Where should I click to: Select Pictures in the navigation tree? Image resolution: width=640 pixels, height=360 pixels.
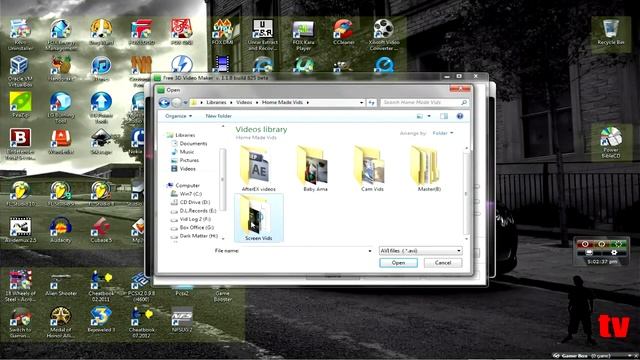coord(189,160)
